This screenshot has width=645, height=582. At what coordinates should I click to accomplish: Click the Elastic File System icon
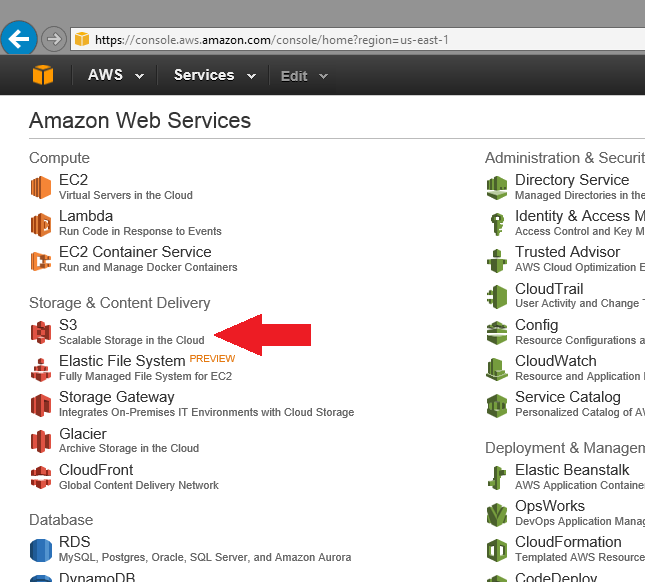click(x=41, y=369)
